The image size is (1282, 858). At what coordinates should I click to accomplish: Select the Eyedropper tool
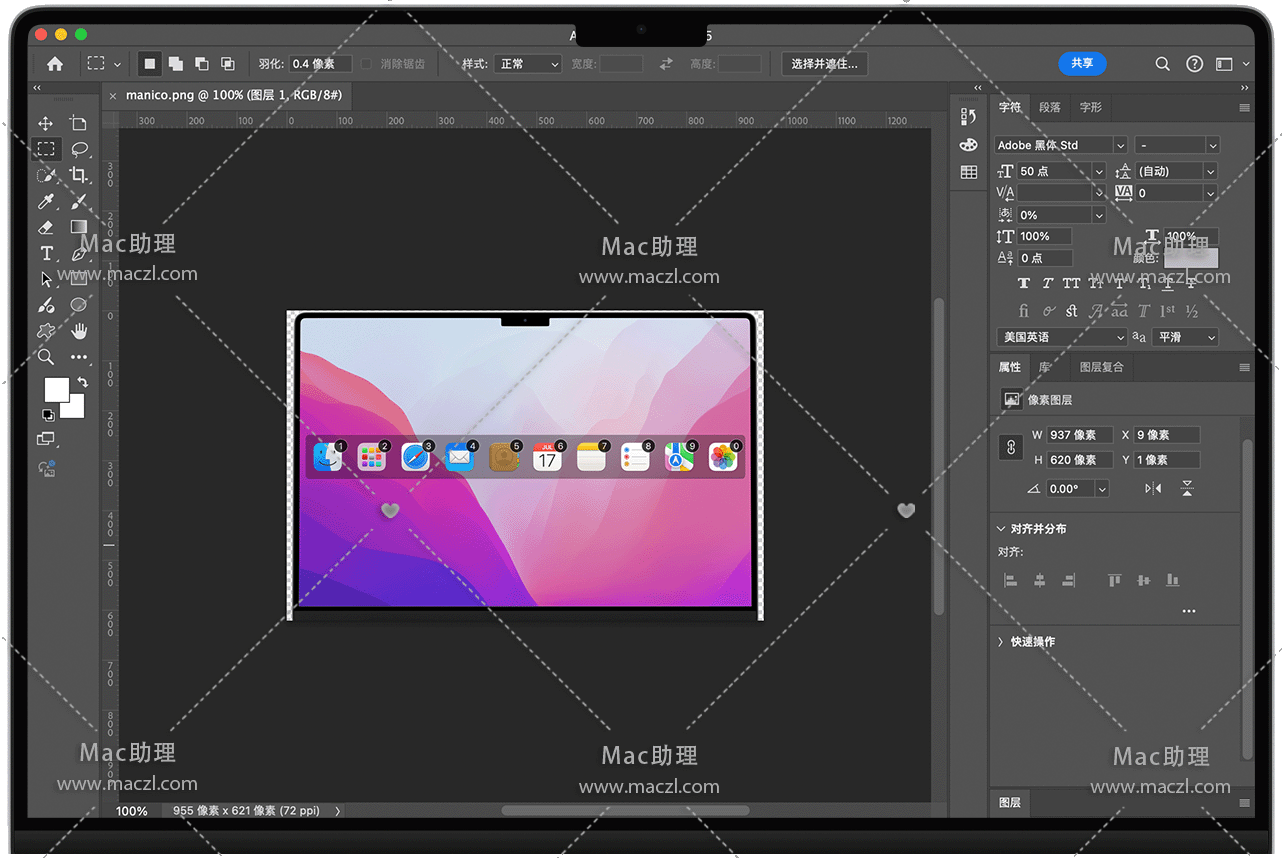coord(46,202)
